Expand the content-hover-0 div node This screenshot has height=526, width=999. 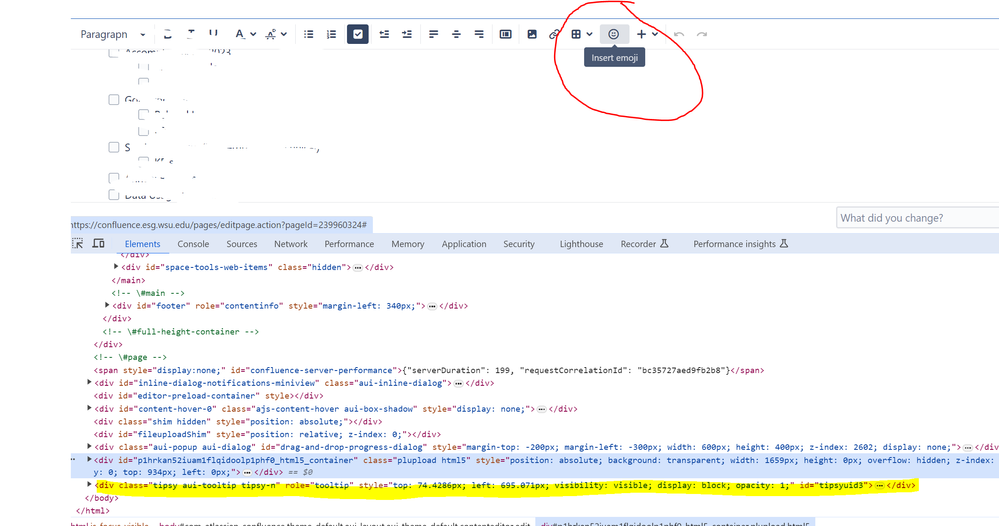point(89,408)
